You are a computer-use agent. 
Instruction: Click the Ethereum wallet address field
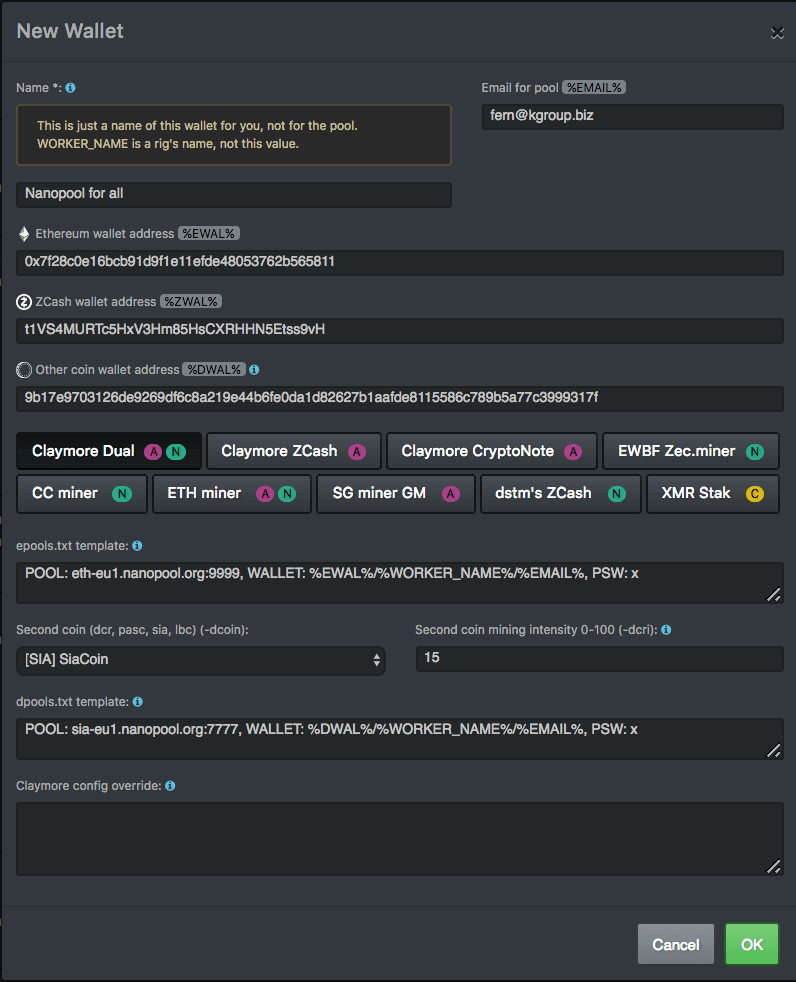coord(400,262)
